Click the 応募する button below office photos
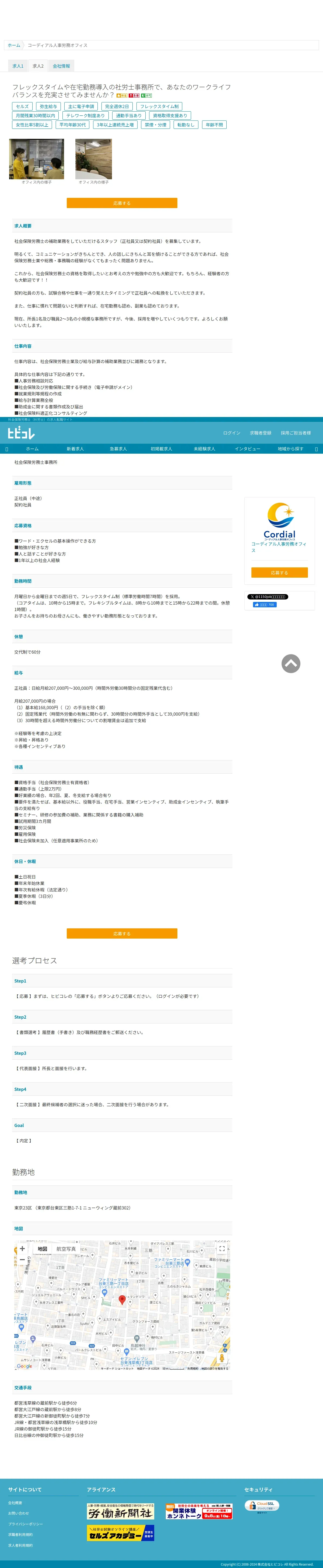This screenshot has width=323, height=1568. (x=122, y=203)
